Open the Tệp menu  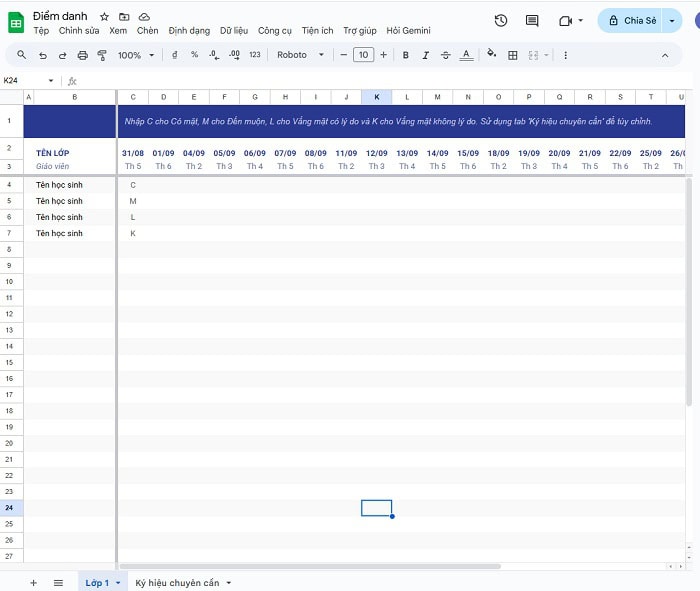[41, 30]
